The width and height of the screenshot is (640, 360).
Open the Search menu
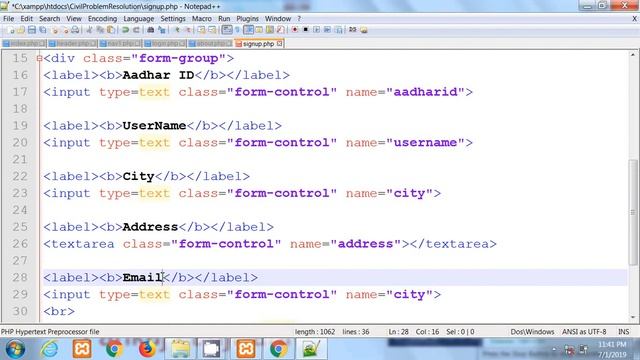[x=49, y=19]
